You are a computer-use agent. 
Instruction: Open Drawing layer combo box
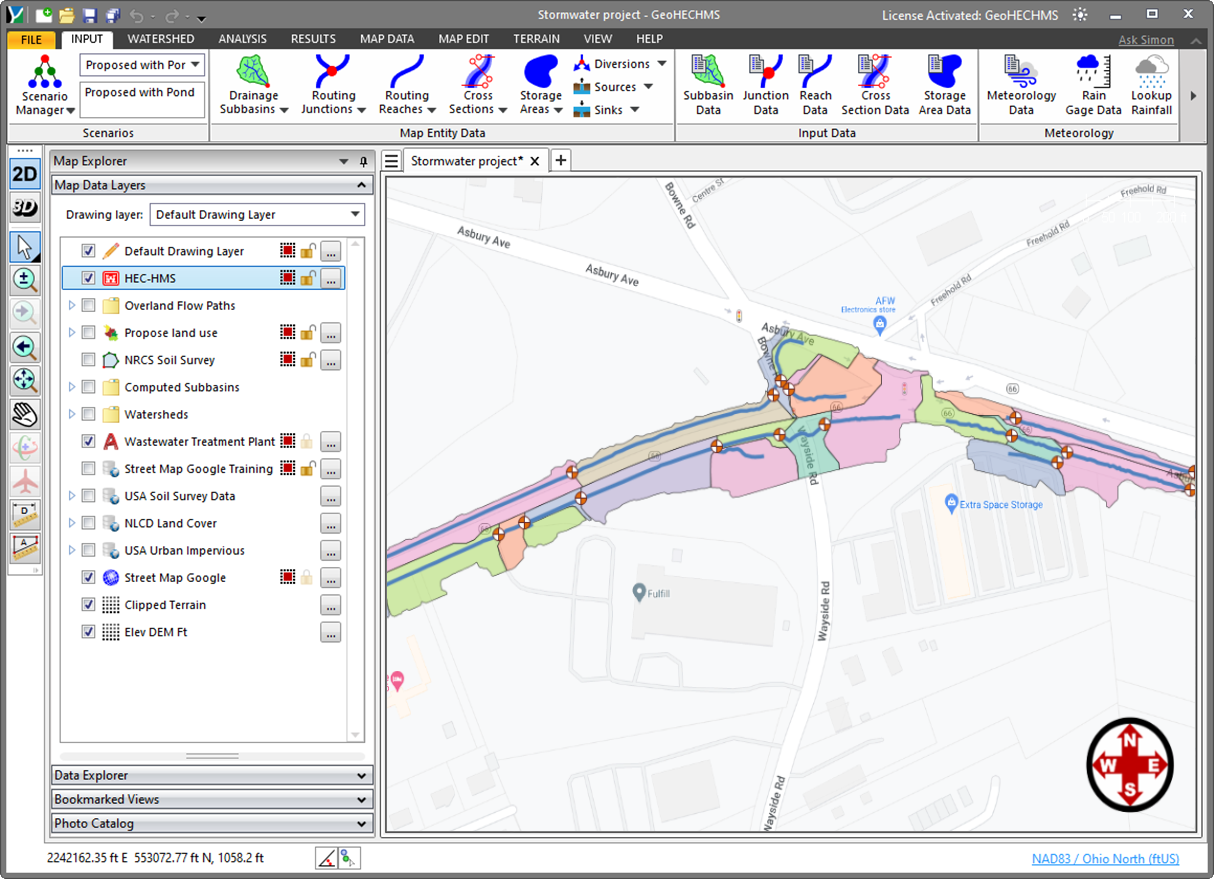coord(257,214)
